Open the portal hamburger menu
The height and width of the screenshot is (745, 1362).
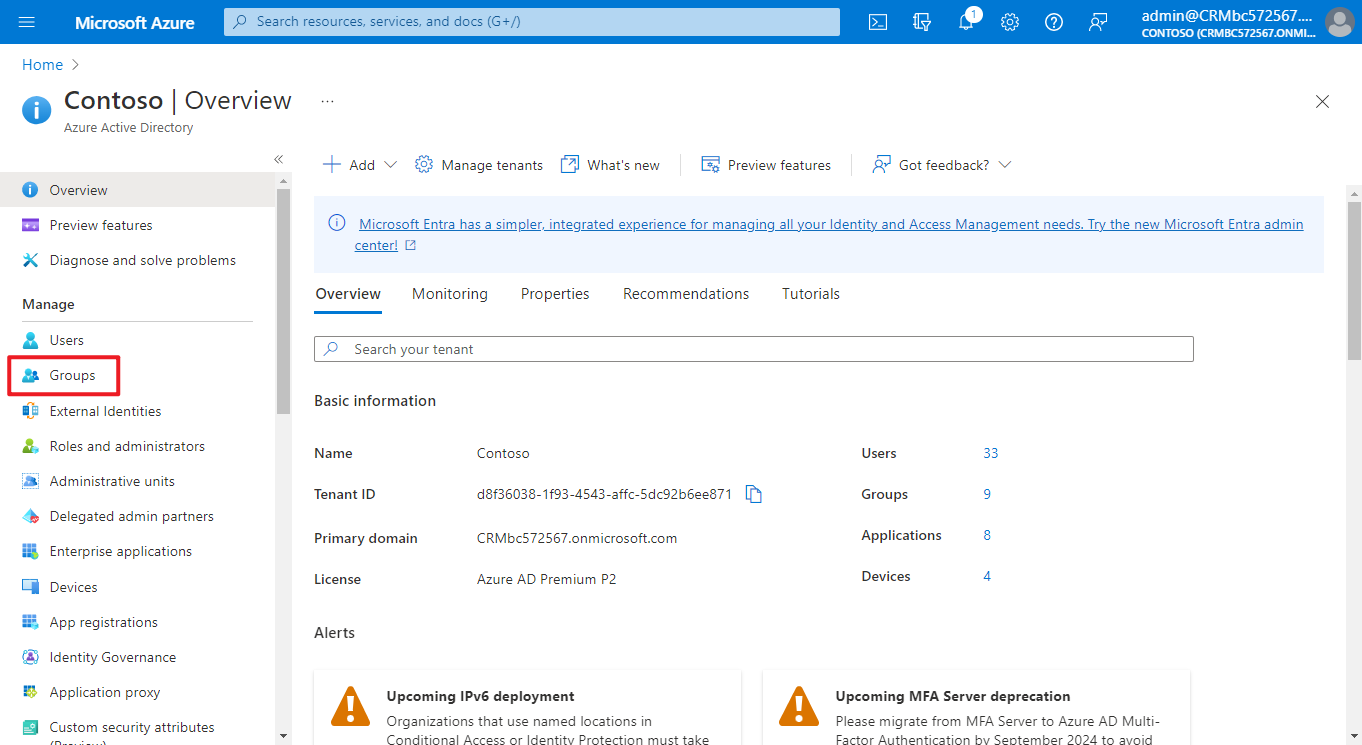coord(27,21)
